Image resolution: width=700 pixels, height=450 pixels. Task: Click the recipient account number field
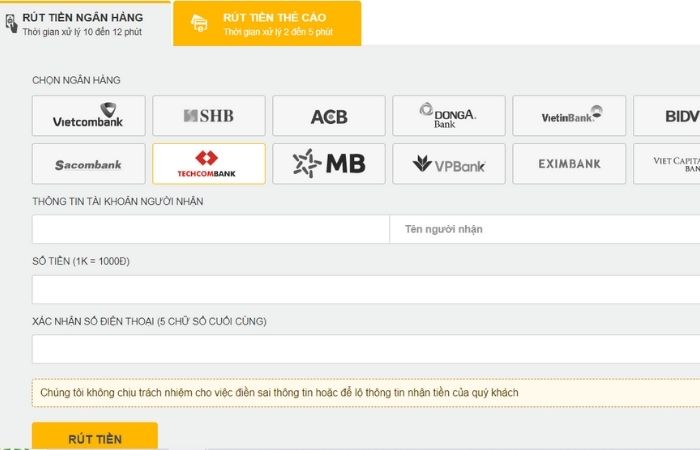(x=210, y=229)
